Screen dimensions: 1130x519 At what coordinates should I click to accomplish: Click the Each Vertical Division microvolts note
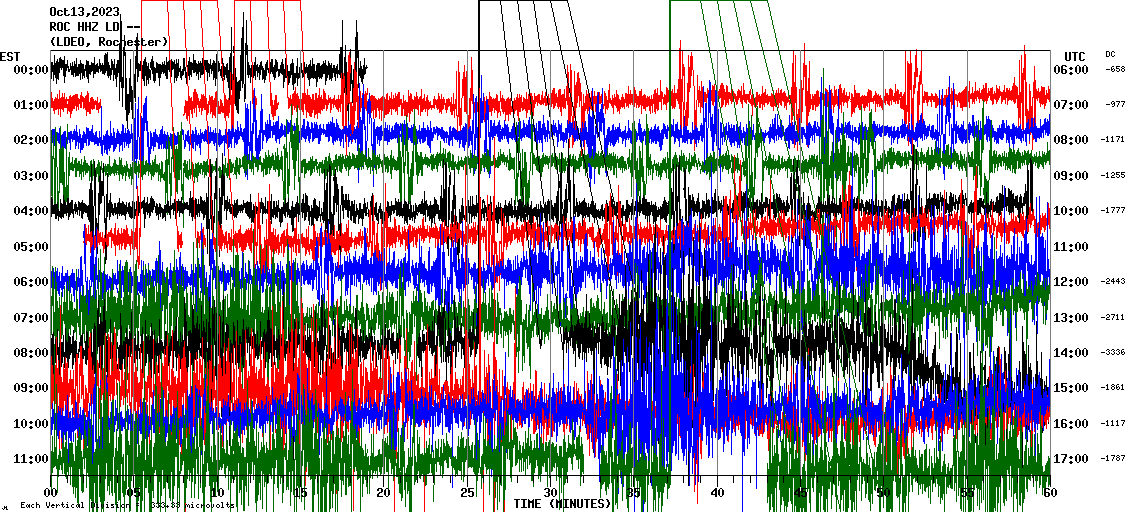pyautogui.click(x=128, y=505)
